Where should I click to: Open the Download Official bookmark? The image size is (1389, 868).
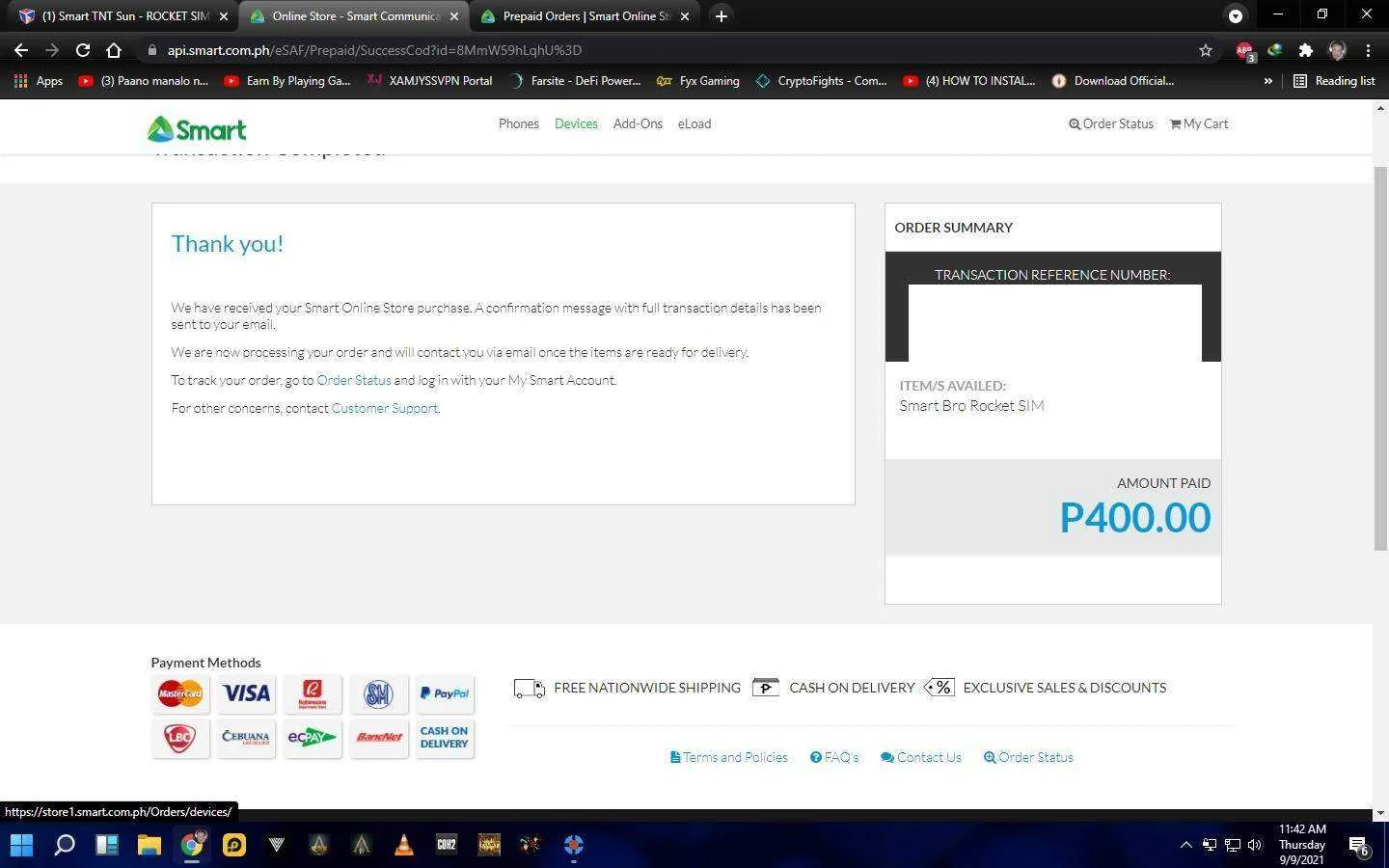coord(1112,81)
